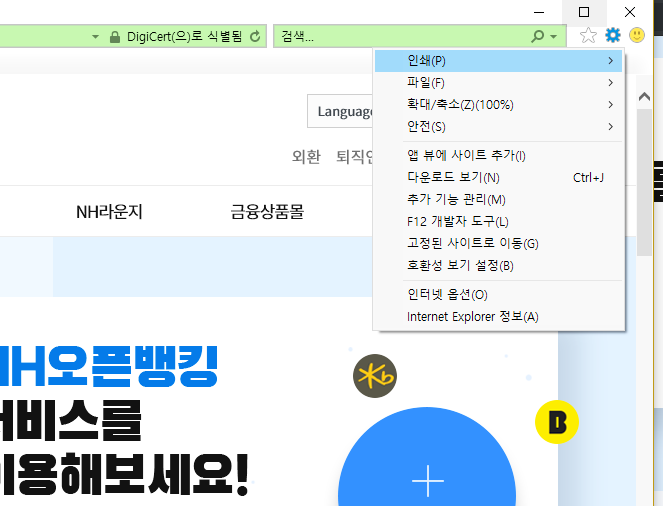
Task: Choose 추가 기능 관리(M) menu entry
Action: [x=499, y=200]
